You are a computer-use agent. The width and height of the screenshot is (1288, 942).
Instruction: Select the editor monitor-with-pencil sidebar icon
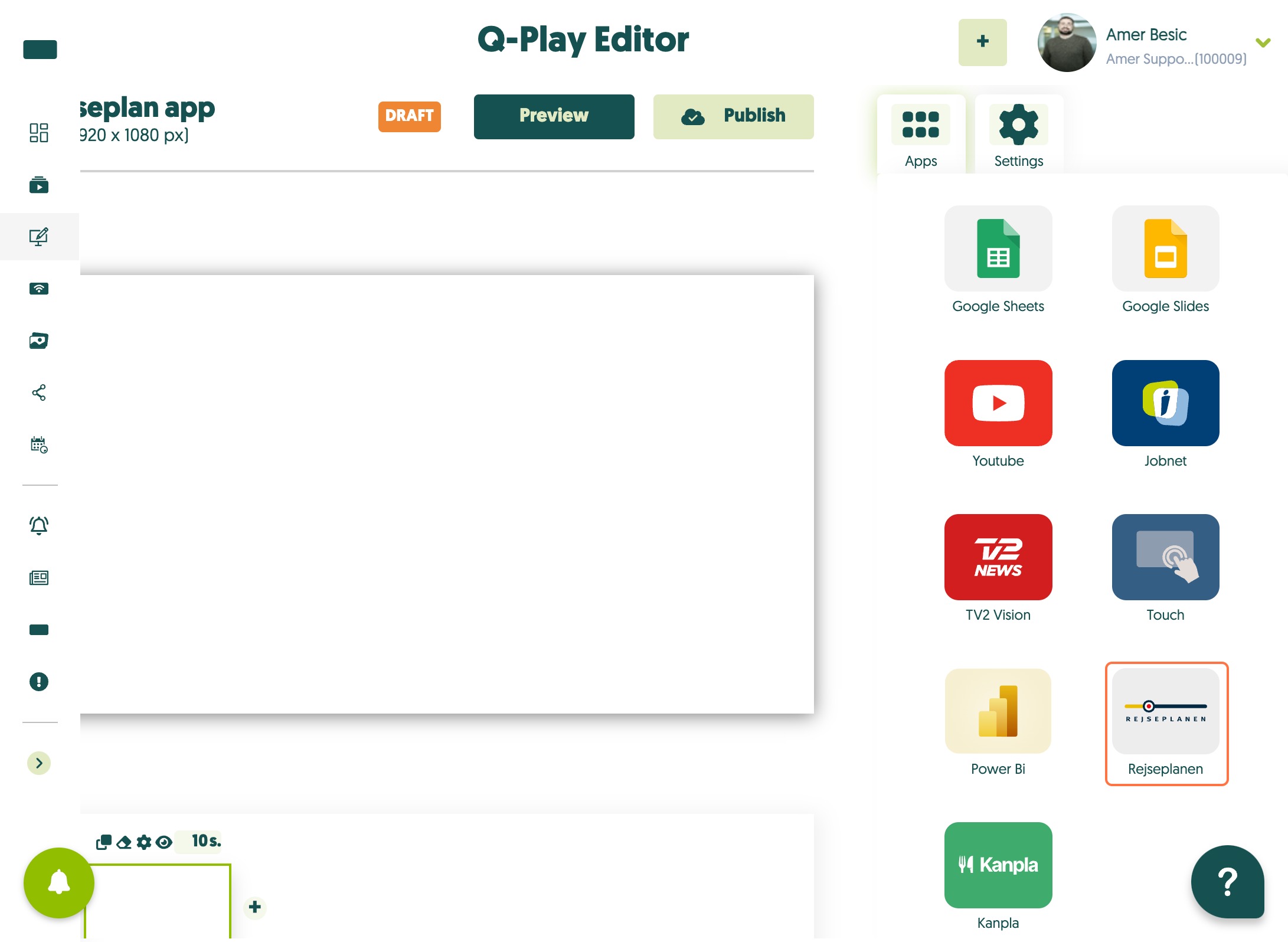click(x=39, y=237)
